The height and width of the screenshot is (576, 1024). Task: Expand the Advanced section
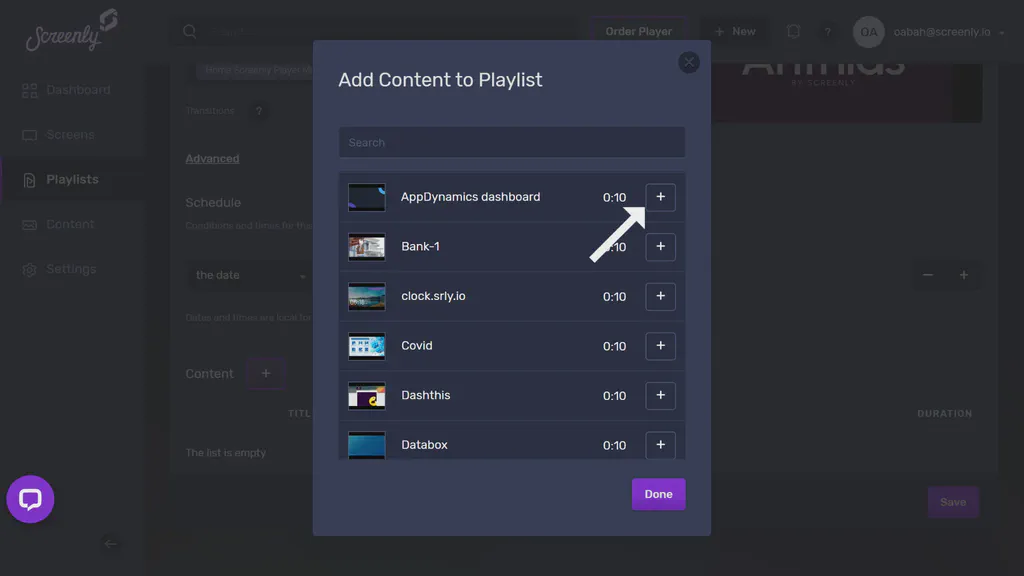point(213,158)
